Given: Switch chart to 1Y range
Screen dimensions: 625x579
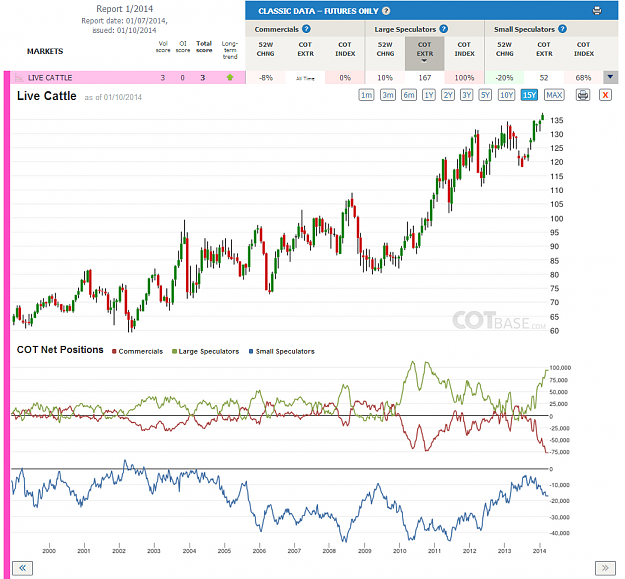Looking at the screenshot, I should (x=428, y=95).
